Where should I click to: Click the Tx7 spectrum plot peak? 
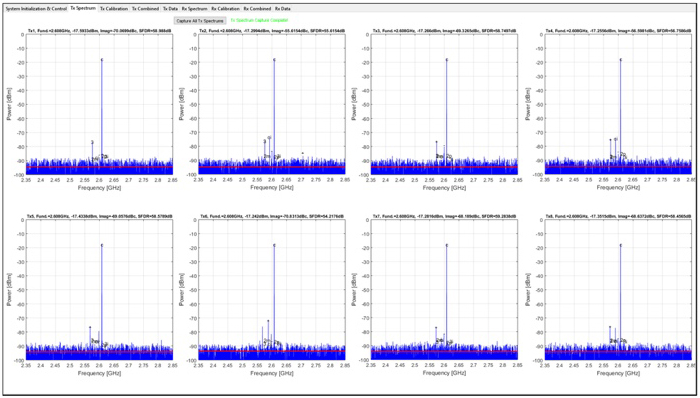pos(446,245)
